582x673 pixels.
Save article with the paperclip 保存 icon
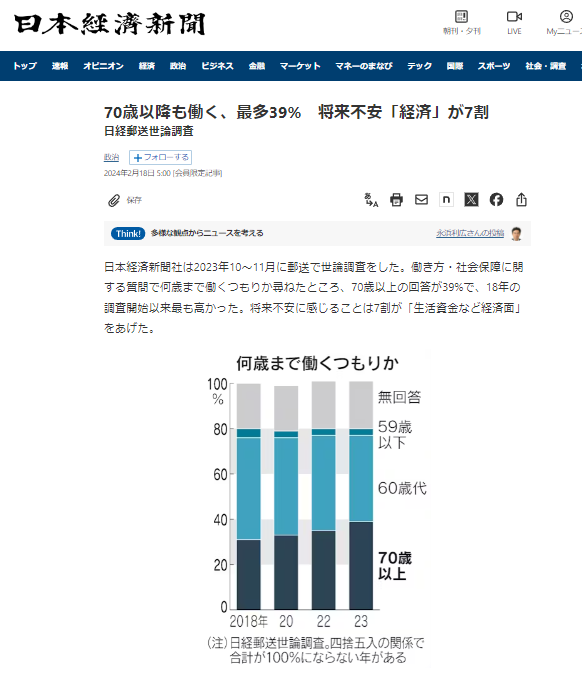[124, 200]
